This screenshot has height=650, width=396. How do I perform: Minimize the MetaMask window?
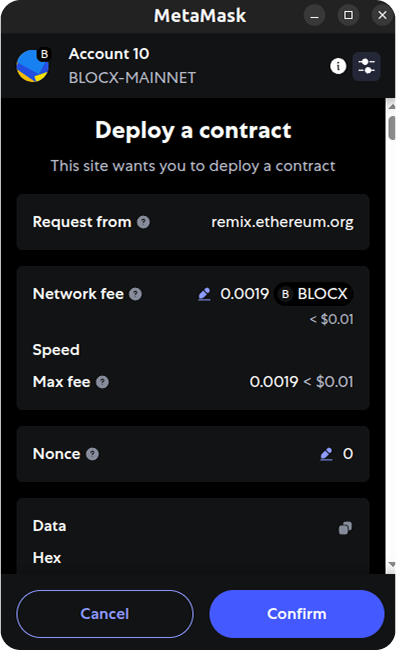[315, 15]
